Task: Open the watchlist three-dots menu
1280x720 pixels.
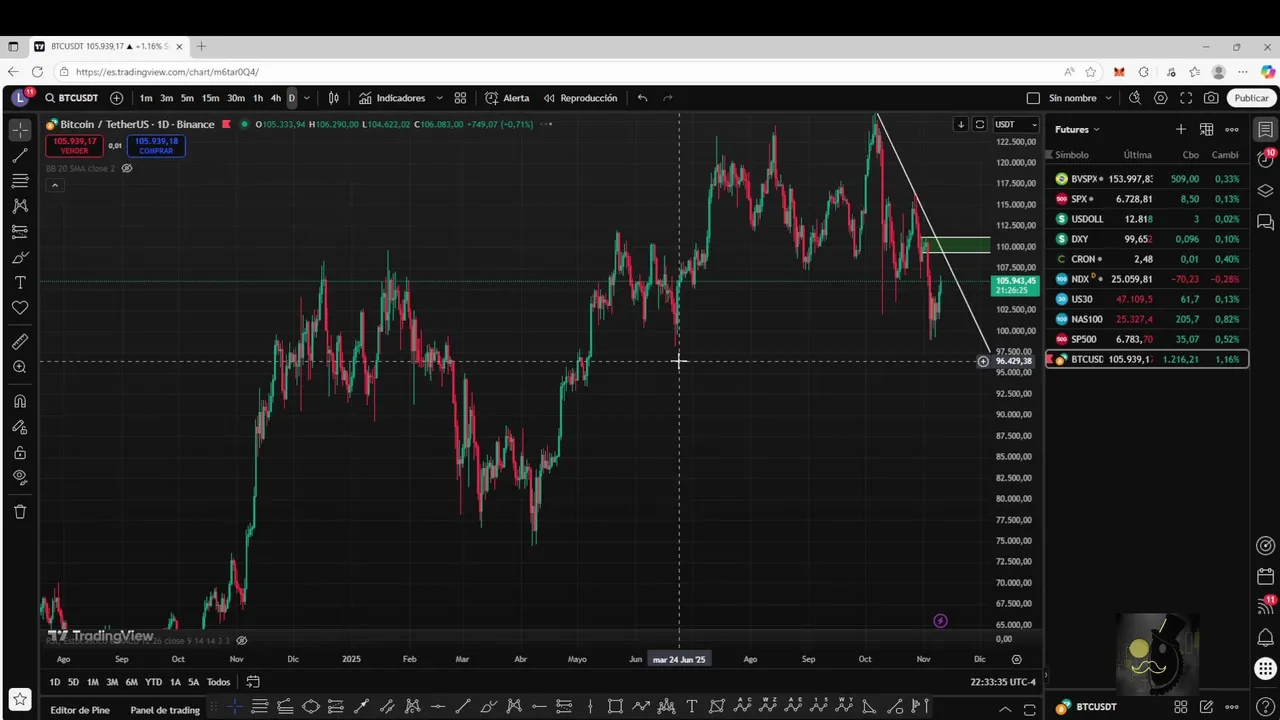Action: click(x=1232, y=129)
